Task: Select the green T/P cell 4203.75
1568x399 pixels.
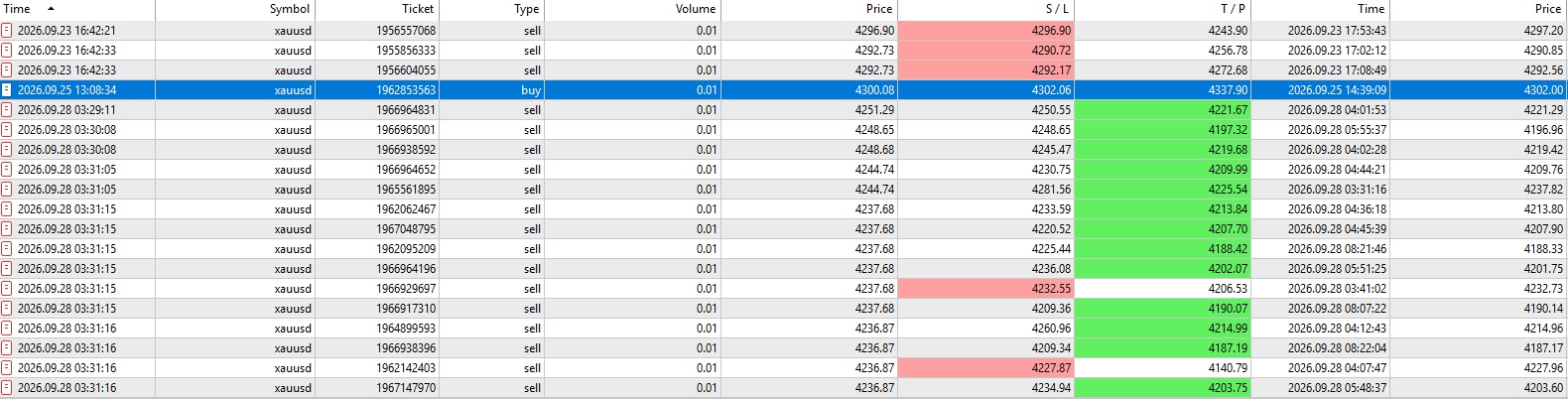Action: [1162, 388]
